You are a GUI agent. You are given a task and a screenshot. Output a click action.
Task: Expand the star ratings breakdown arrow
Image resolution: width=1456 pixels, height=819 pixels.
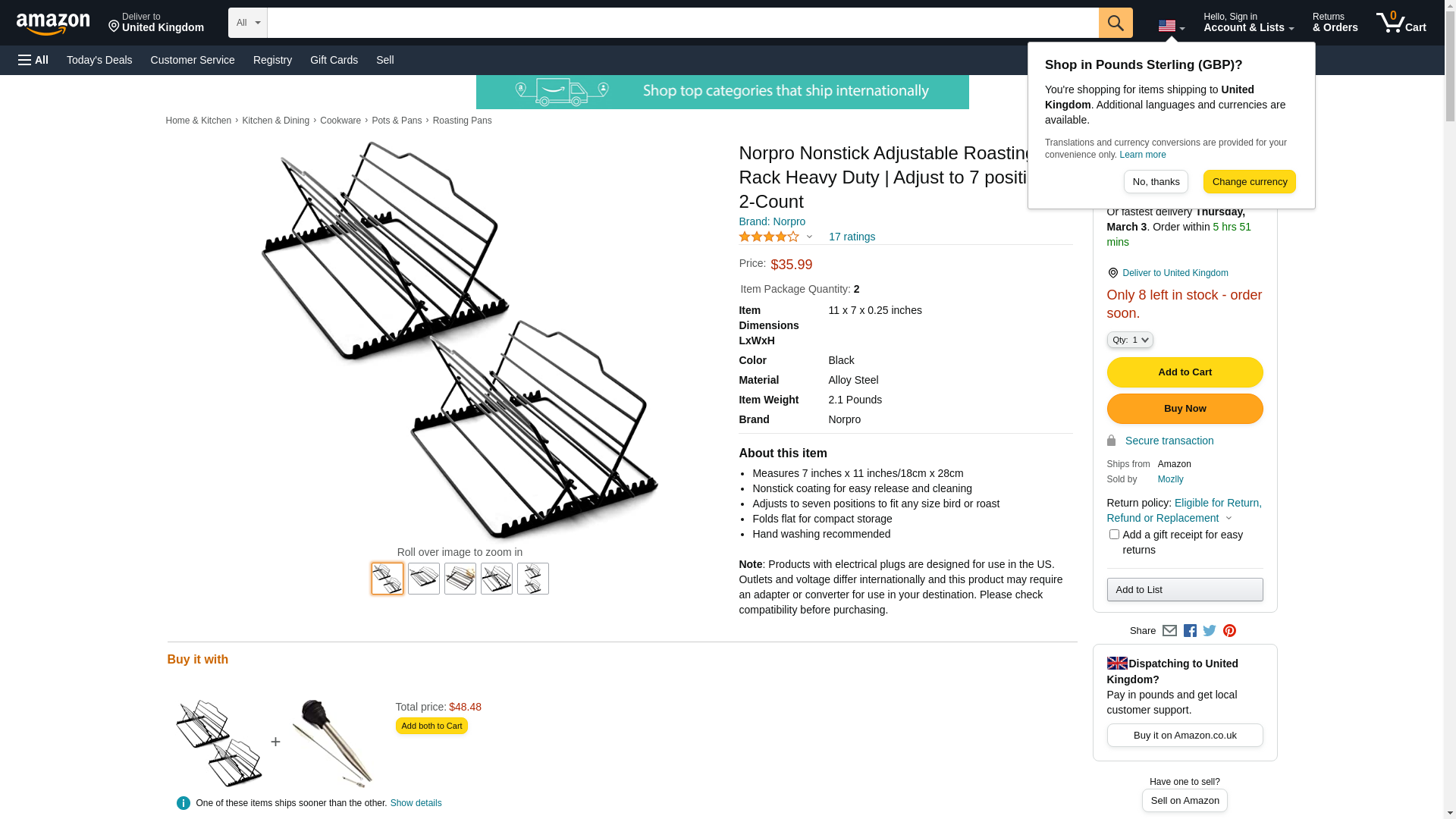[x=809, y=237]
